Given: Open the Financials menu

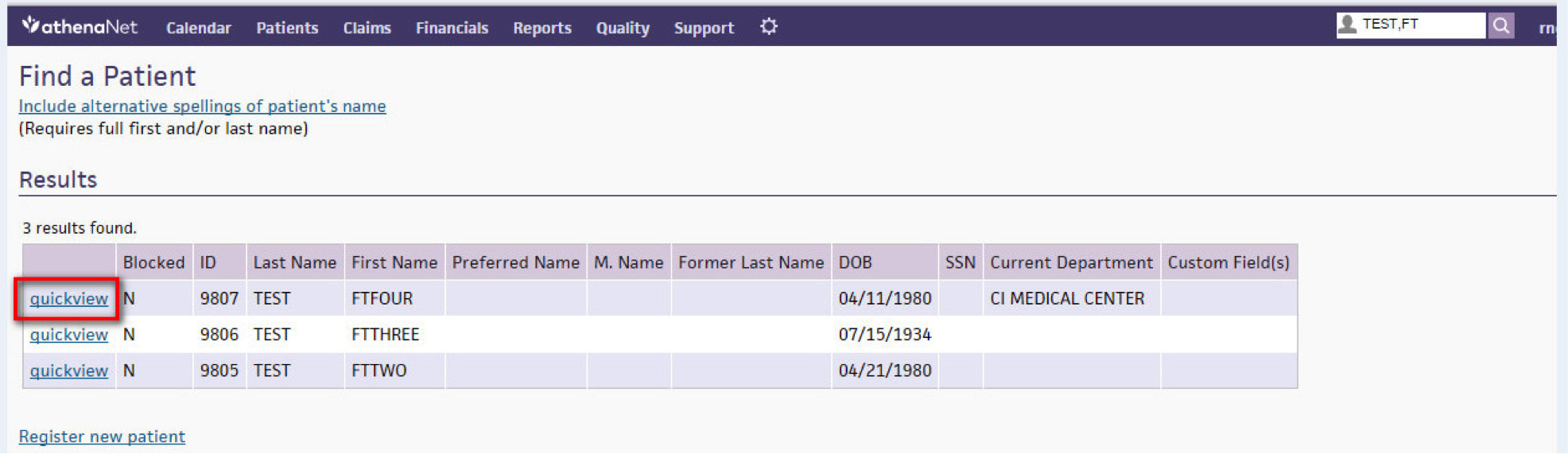Looking at the screenshot, I should [452, 28].
